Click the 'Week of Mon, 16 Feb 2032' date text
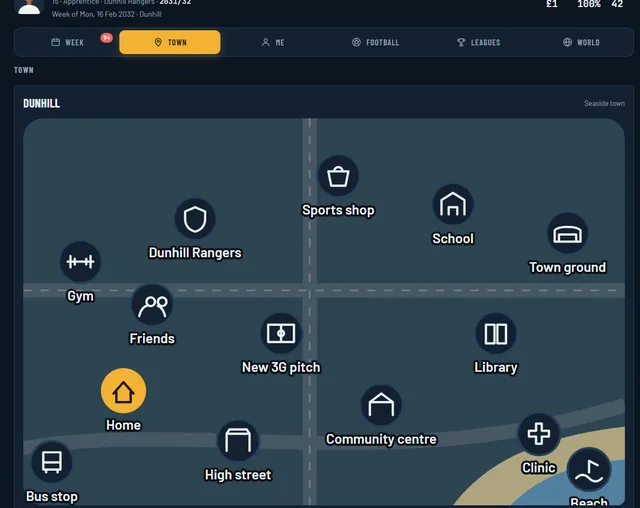640x508 pixels. 93,14
